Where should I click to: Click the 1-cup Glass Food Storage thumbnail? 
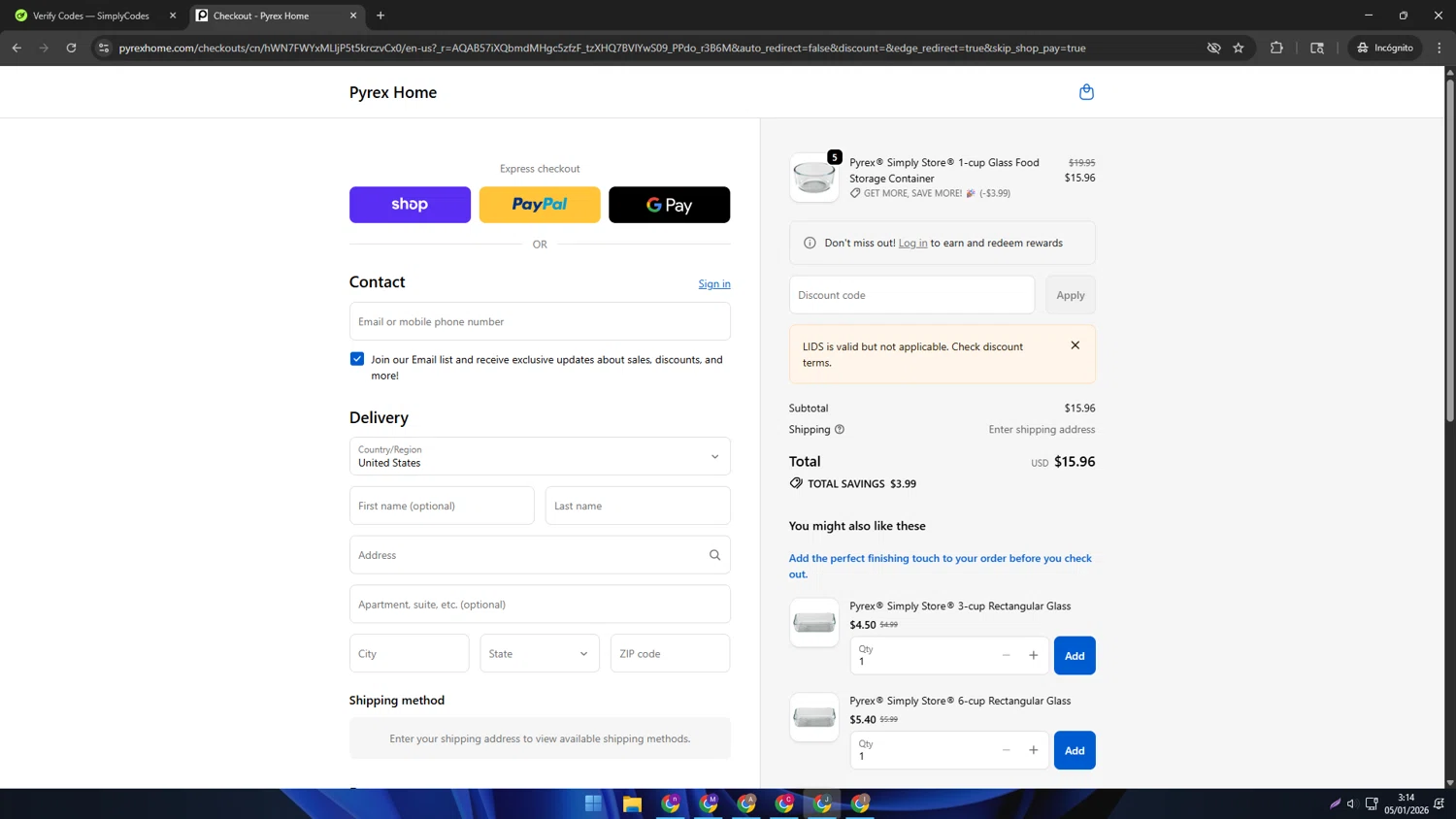pos(813,178)
